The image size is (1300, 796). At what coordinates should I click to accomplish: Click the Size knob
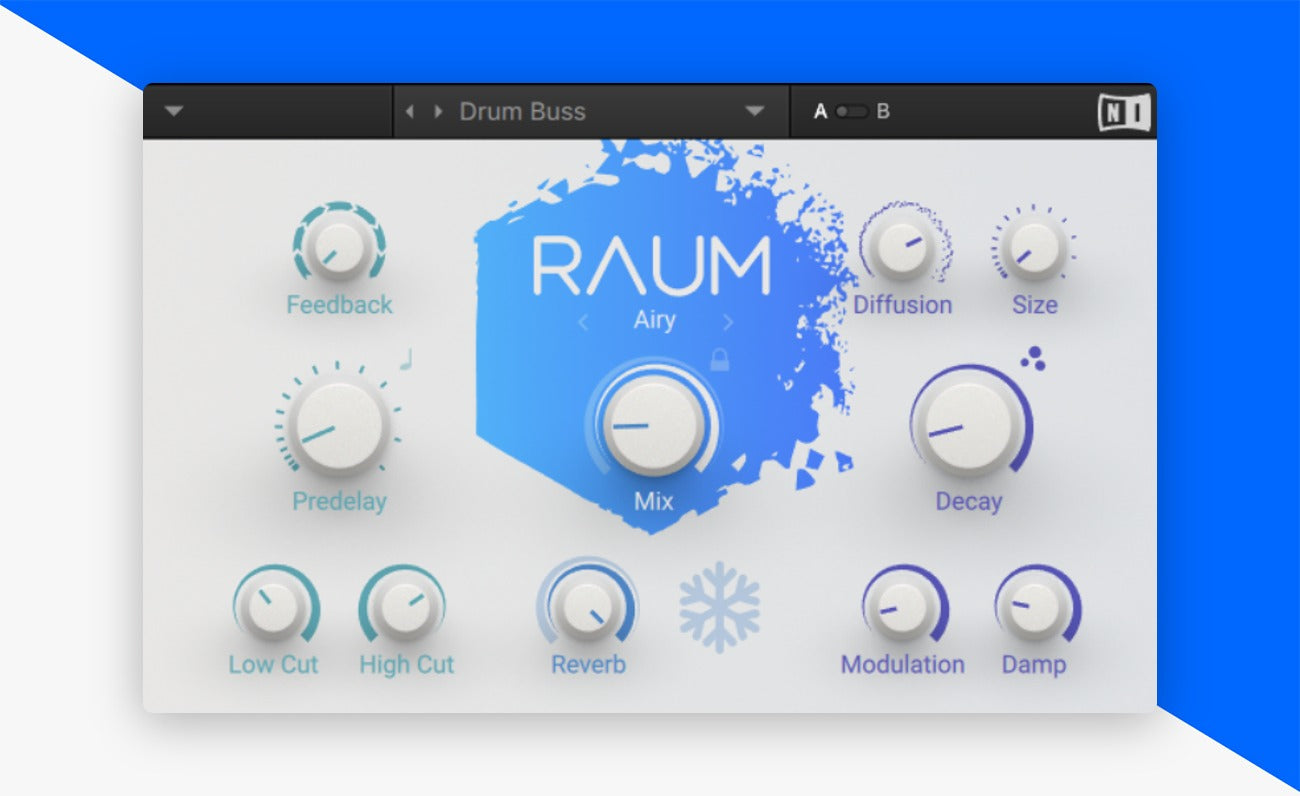pos(1033,250)
